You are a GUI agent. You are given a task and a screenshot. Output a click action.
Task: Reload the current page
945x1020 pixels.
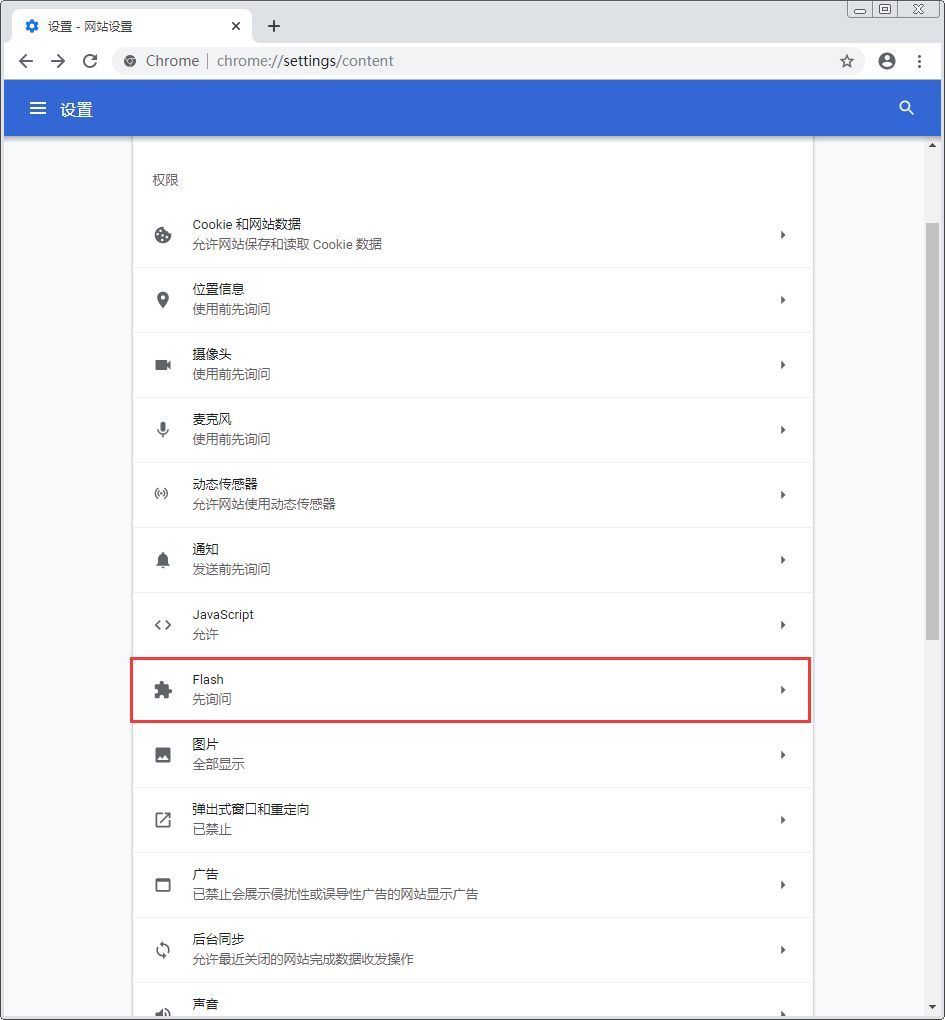coord(90,61)
